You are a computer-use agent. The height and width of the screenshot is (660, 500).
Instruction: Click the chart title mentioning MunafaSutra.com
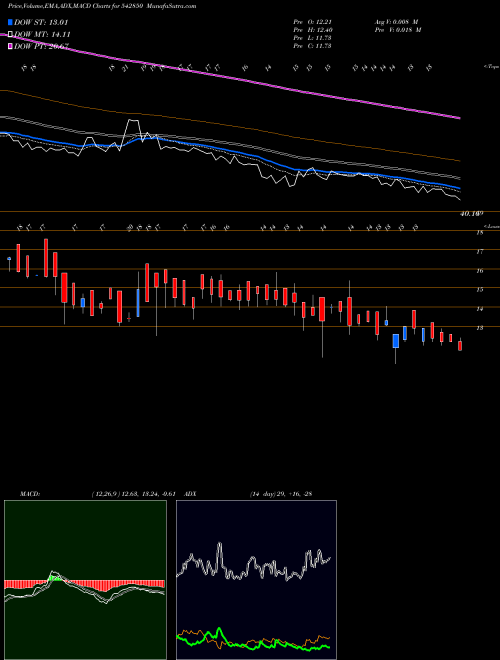pos(102,6)
